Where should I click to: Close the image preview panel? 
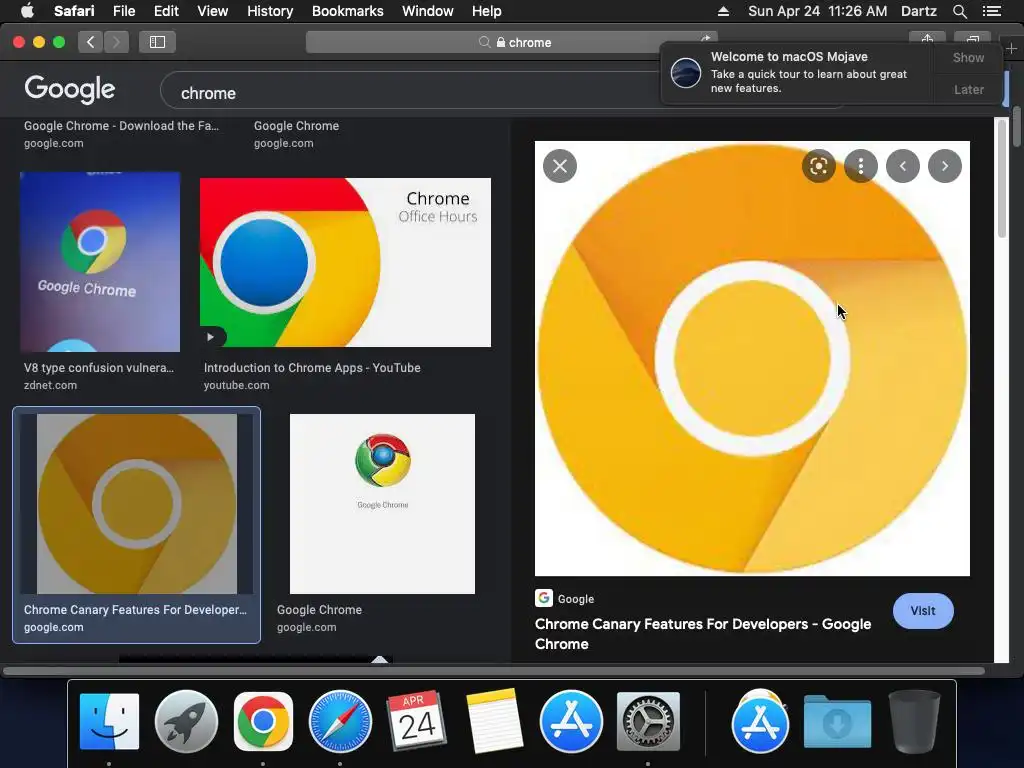click(x=560, y=166)
